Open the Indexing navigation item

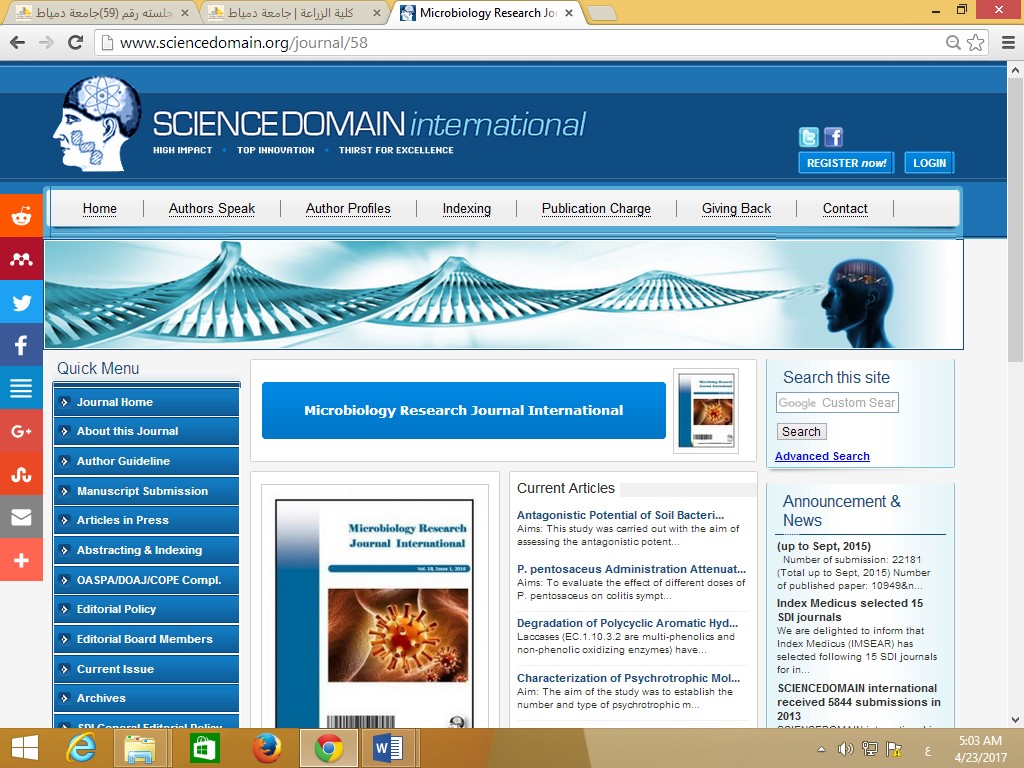(466, 208)
